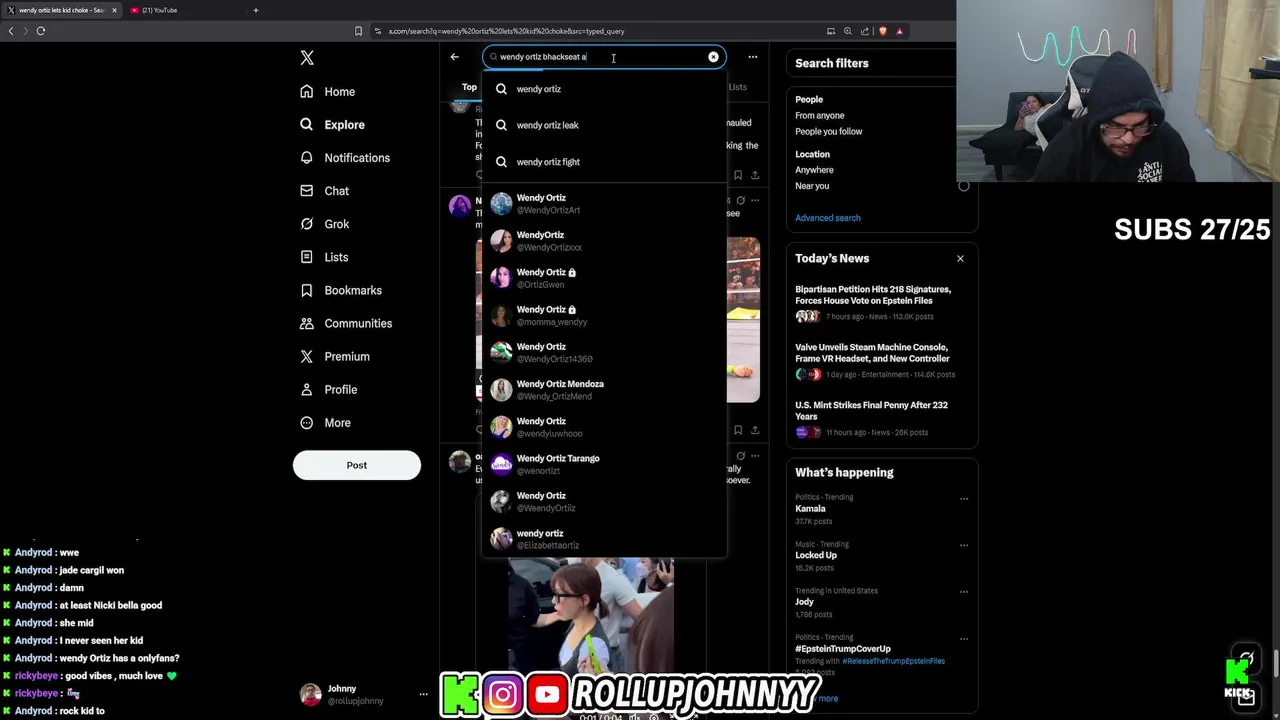1280x720 pixels.
Task: Open the #ReleaseTheTrumpEpsteinFiles hashtag
Action: (893, 661)
